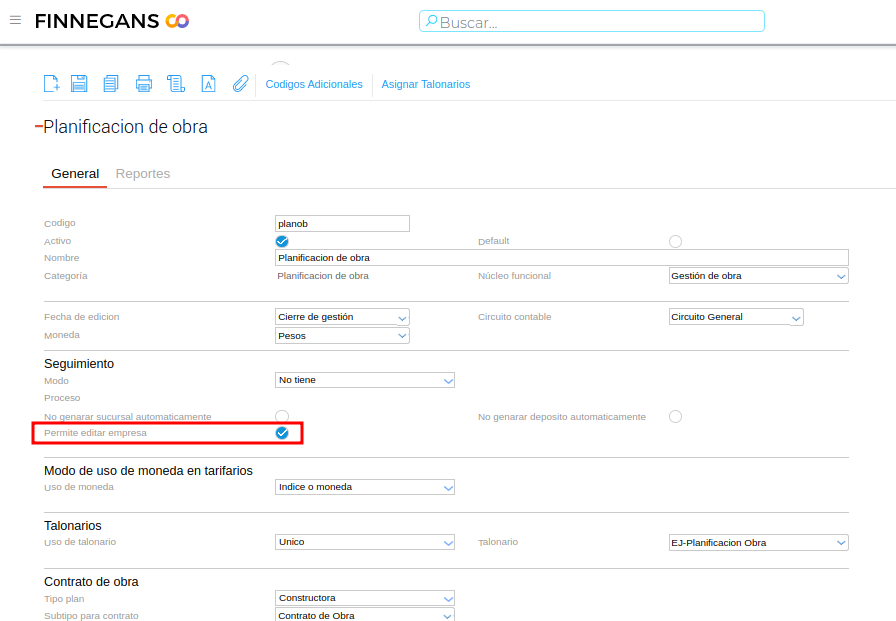The height and width of the screenshot is (621, 896).
Task: Open Codigos Adicionales
Action: pyautogui.click(x=314, y=84)
